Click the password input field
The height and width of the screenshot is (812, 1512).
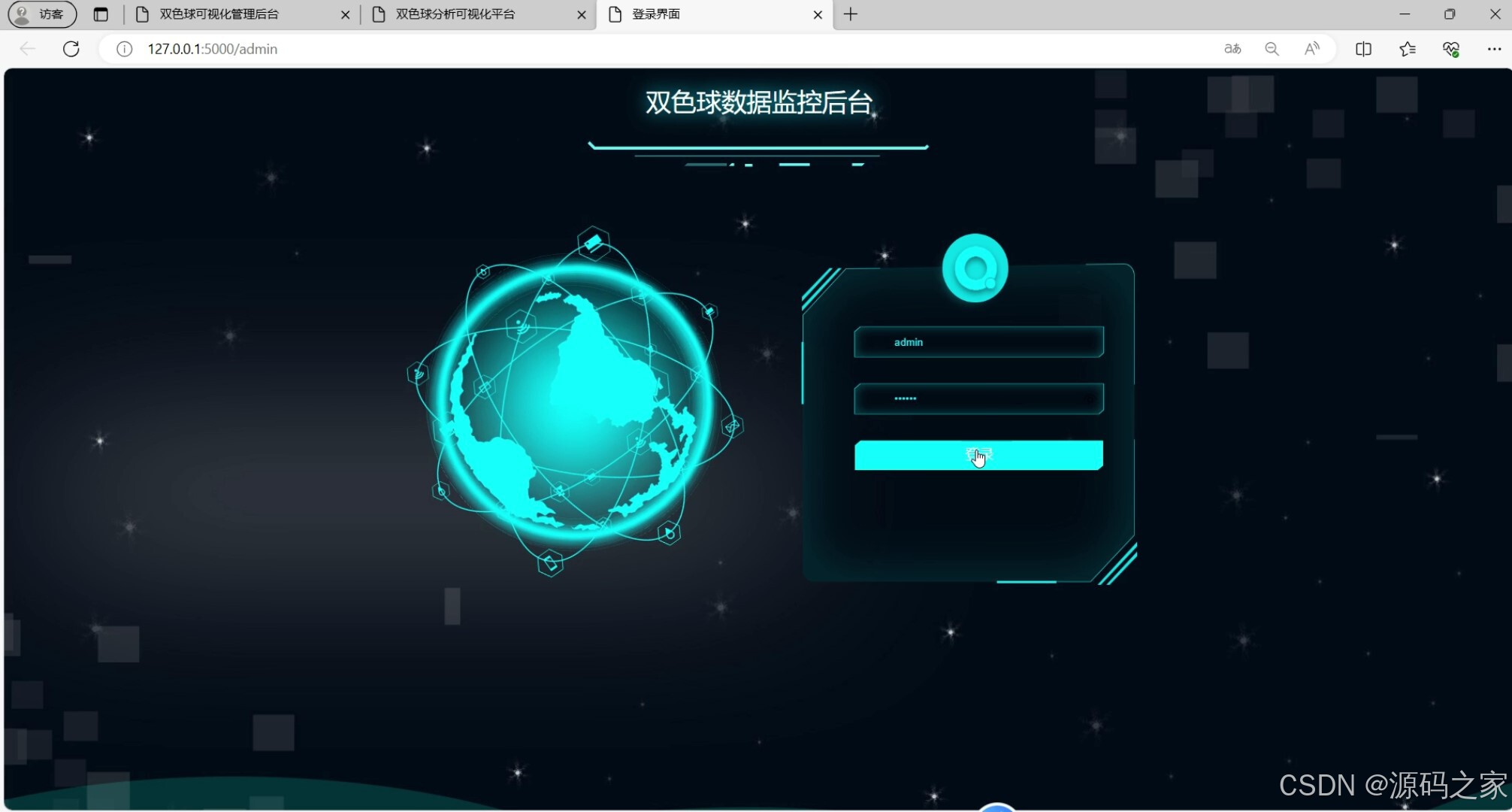pyautogui.click(x=978, y=398)
